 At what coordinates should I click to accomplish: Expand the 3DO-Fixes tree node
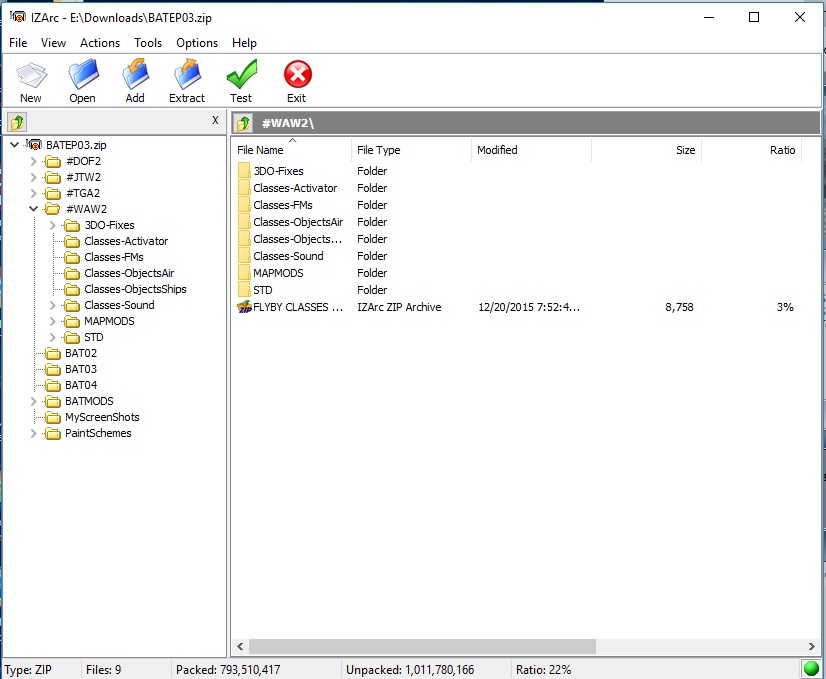tap(53, 225)
